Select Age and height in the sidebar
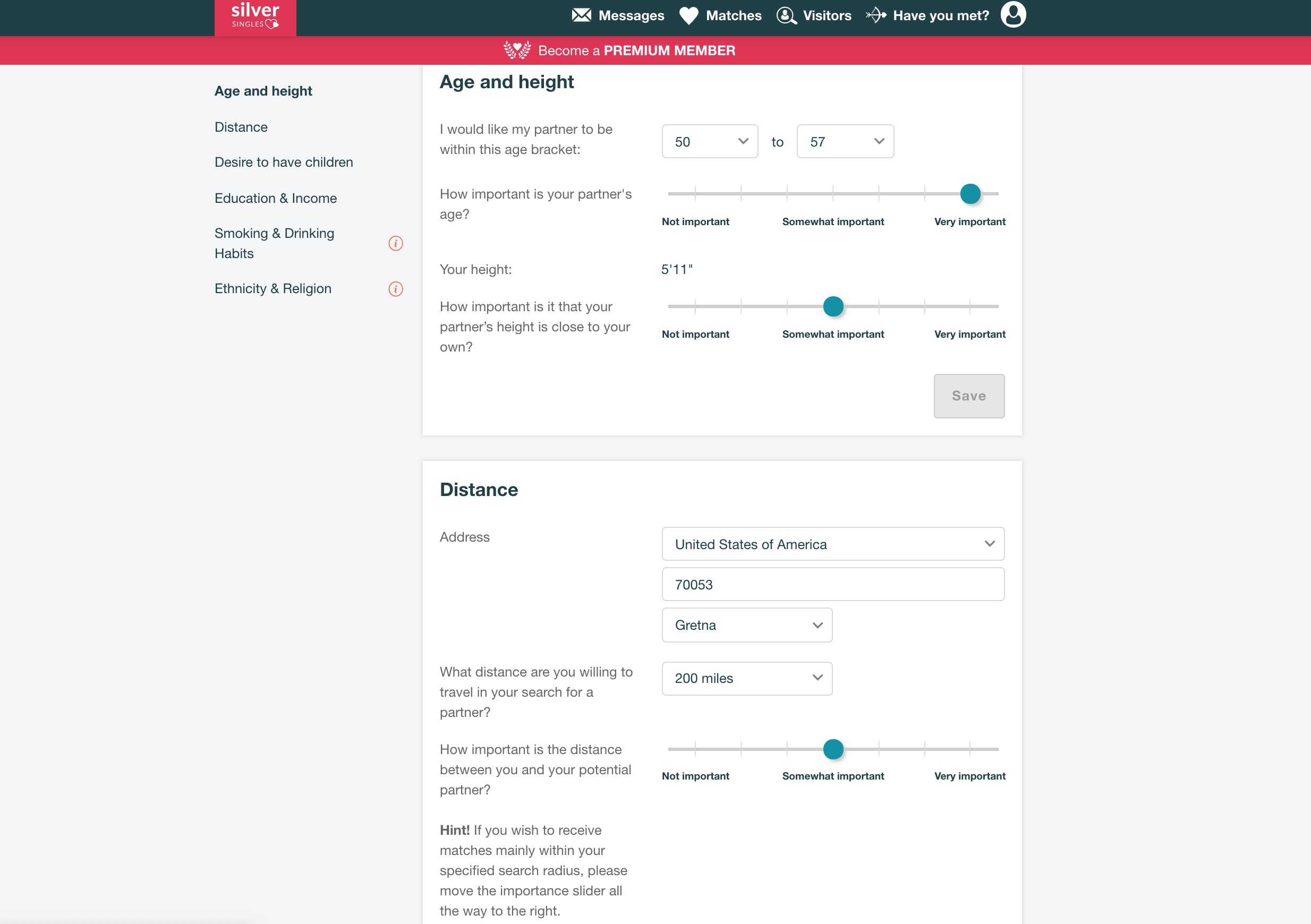This screenshot has height=924, width=1311. coord(263,91)
